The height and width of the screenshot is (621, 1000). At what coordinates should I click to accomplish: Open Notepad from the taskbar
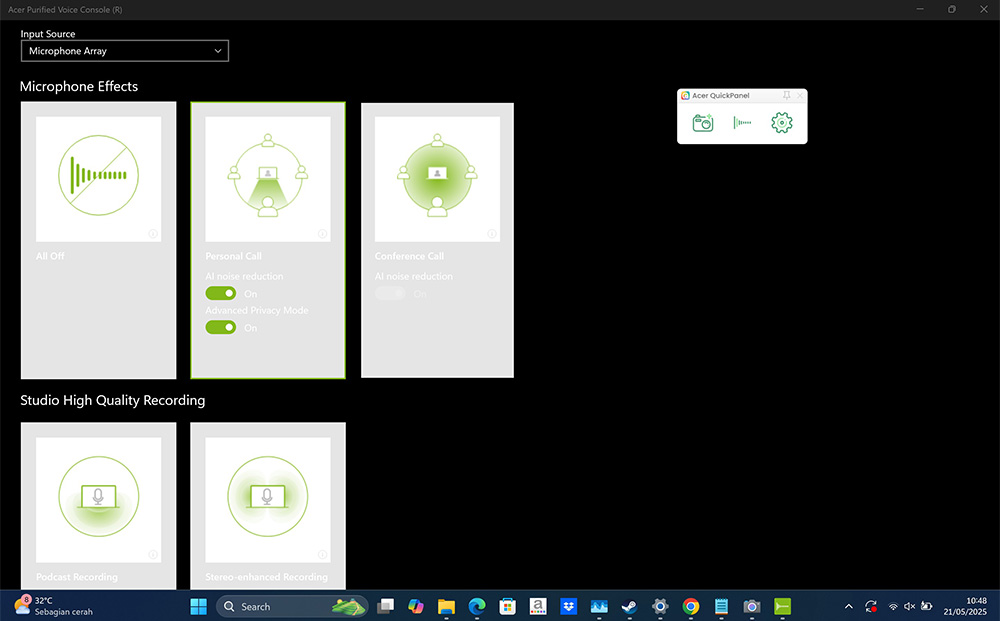721,606
